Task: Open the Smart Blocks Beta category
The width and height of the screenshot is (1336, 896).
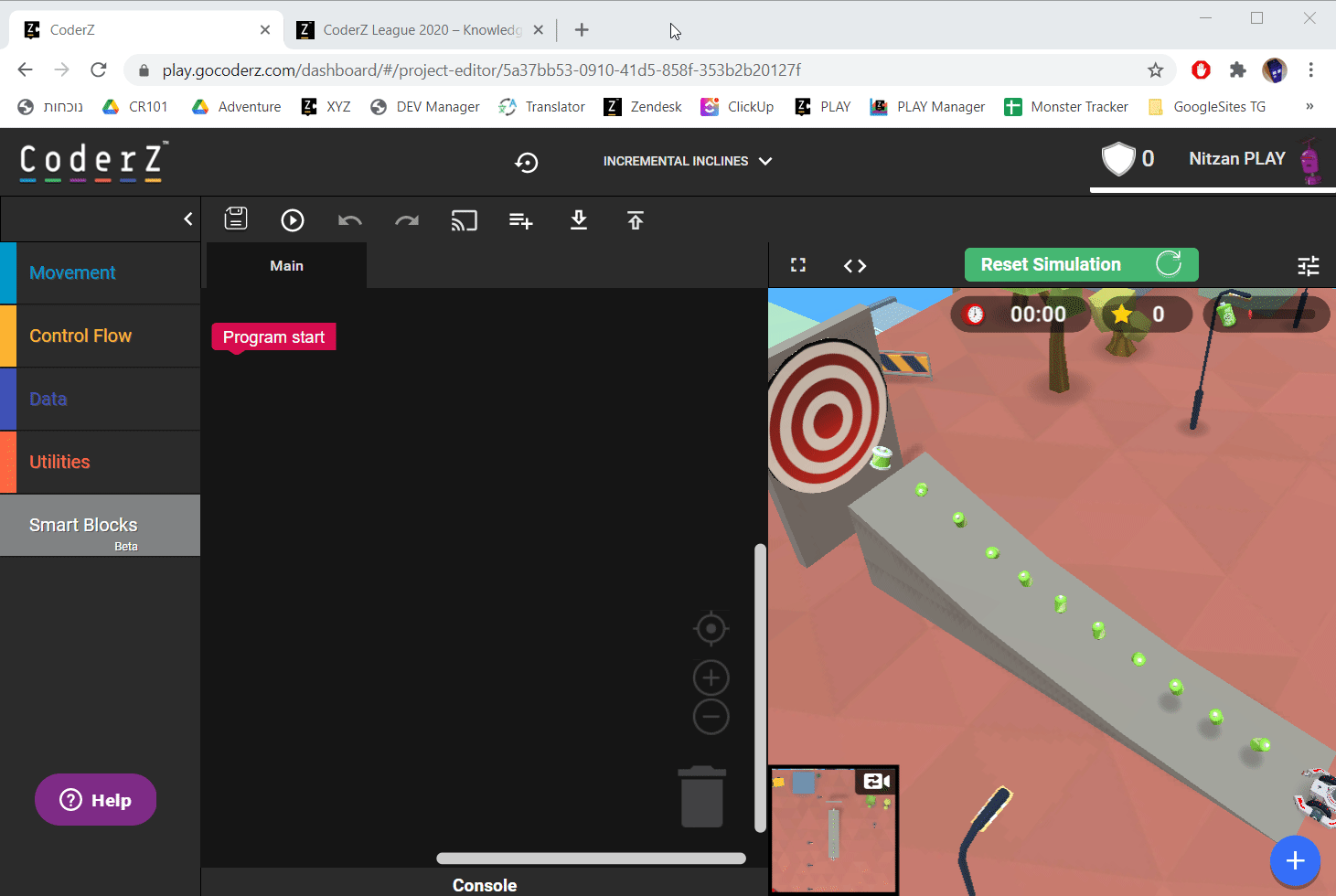Action: pyautogui.click(x=83, y=526)
